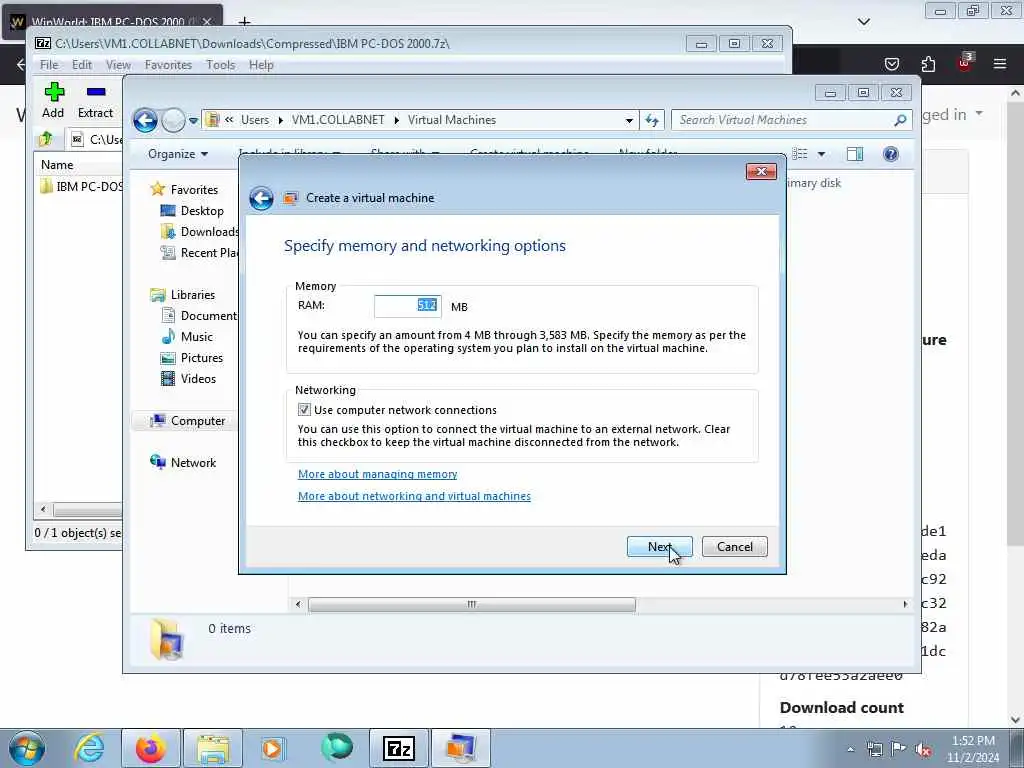Viewport: 1024px width, 768px height.
Task: Open More about managing memory link
Action: 377,474
